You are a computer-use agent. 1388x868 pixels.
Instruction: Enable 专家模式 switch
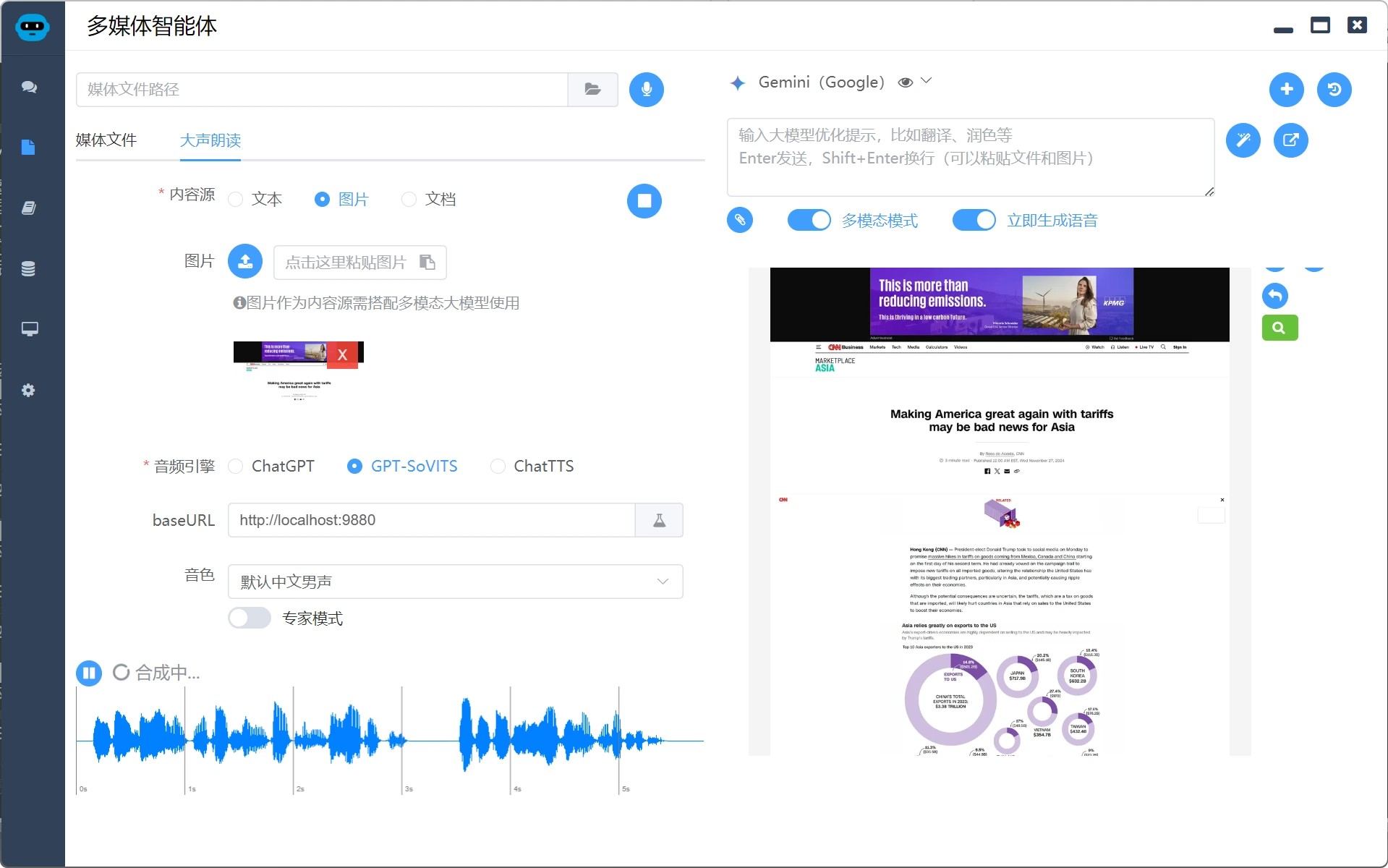point(250,618)
